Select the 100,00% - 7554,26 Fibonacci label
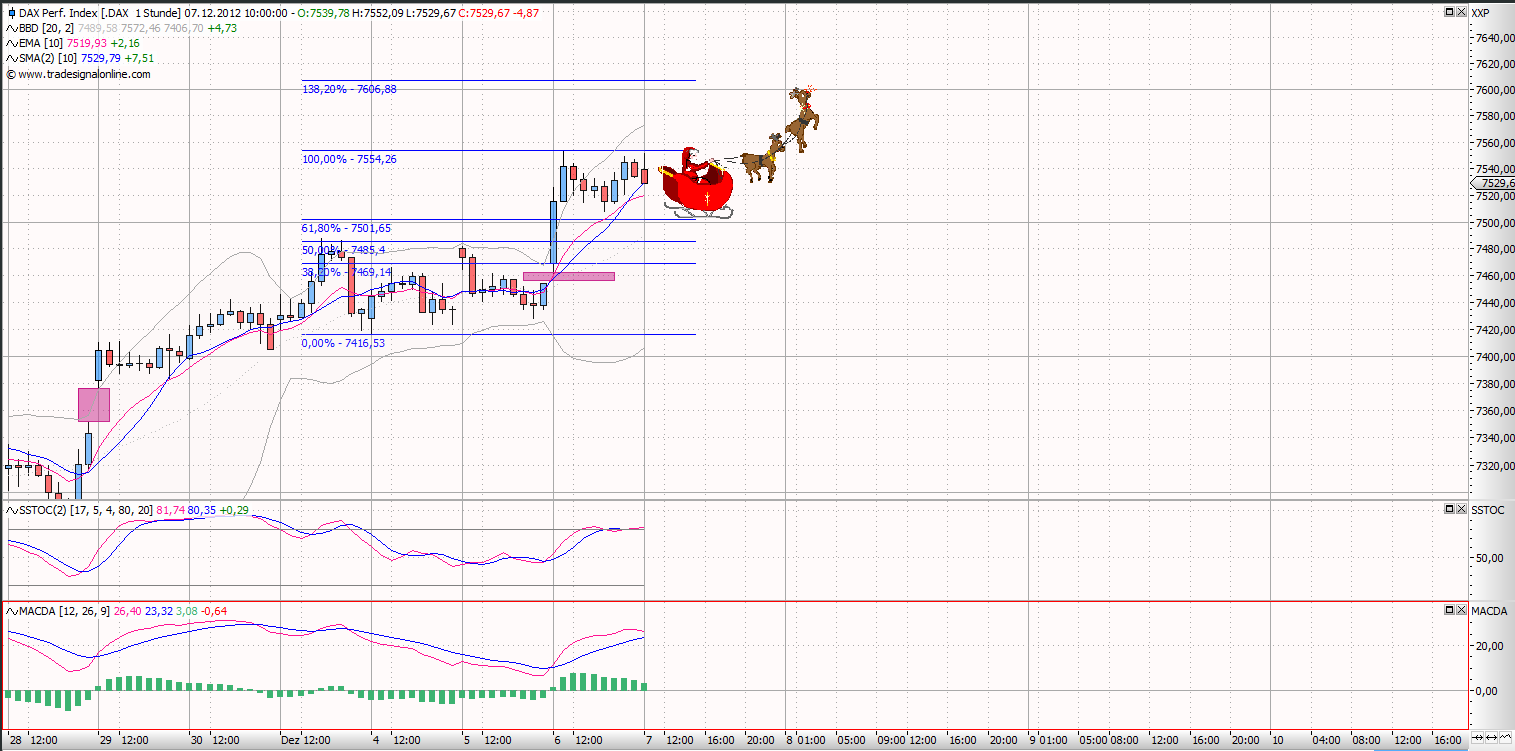The image size is (1515, 751). click(349, 159)
